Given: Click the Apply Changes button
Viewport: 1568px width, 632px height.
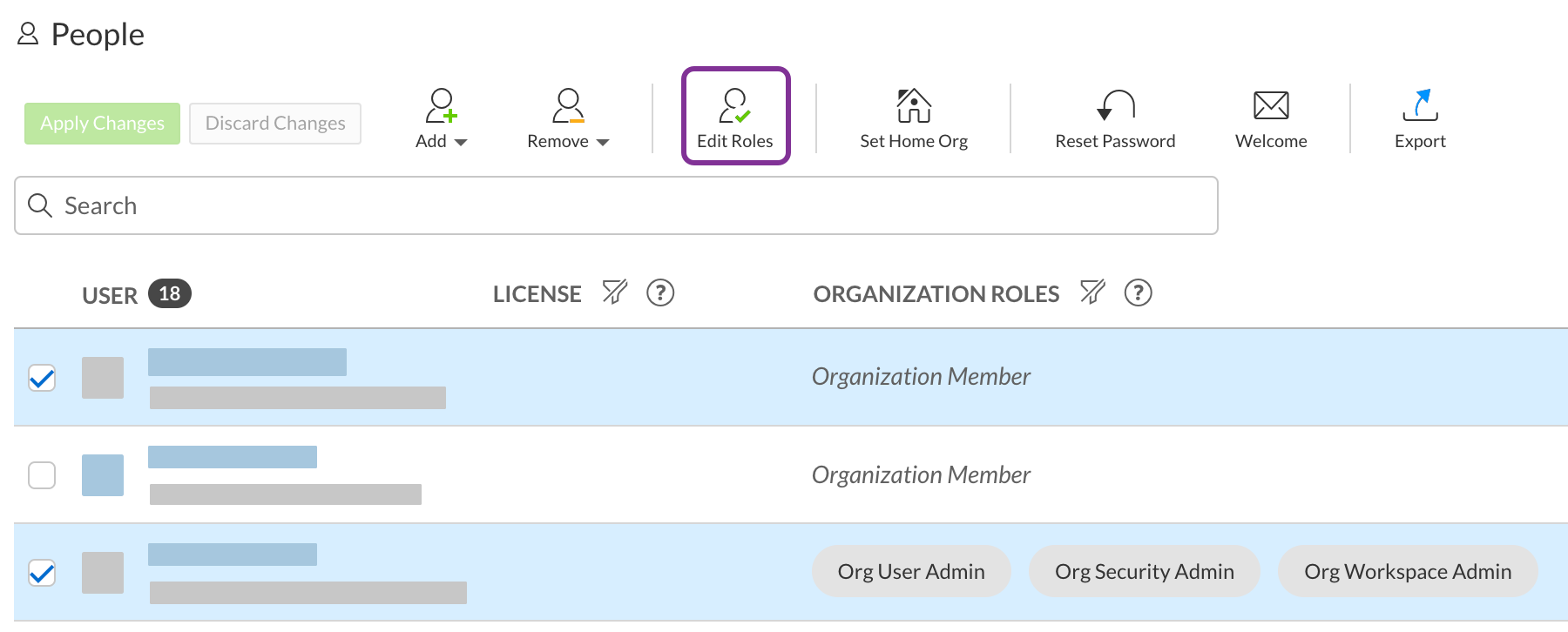Looking at the screenshot, I should (102, 124).
